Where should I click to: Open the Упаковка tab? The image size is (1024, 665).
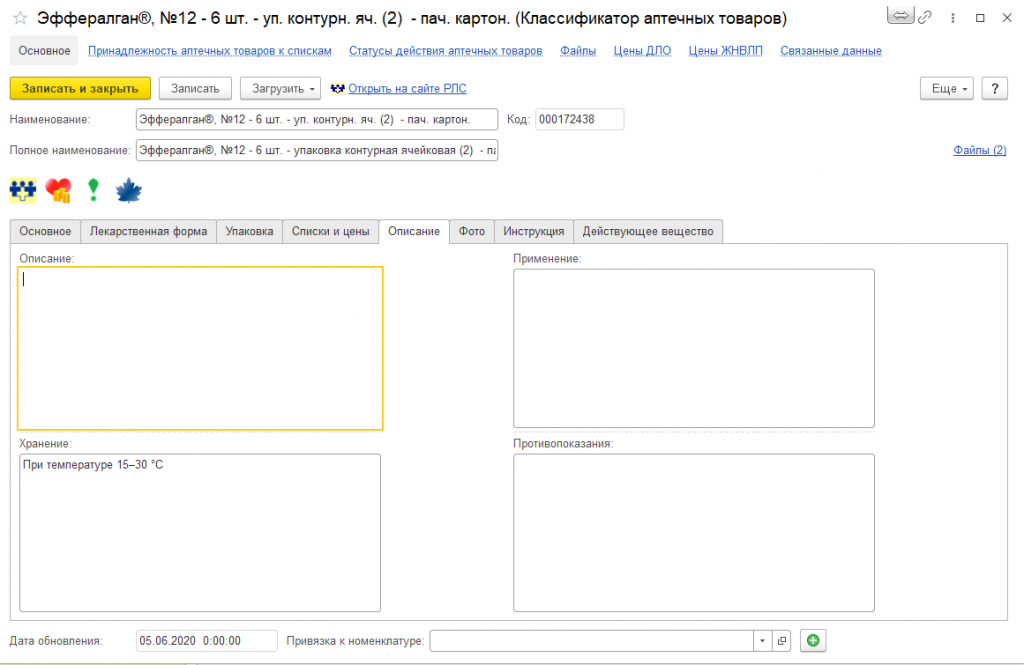[249, 231]
